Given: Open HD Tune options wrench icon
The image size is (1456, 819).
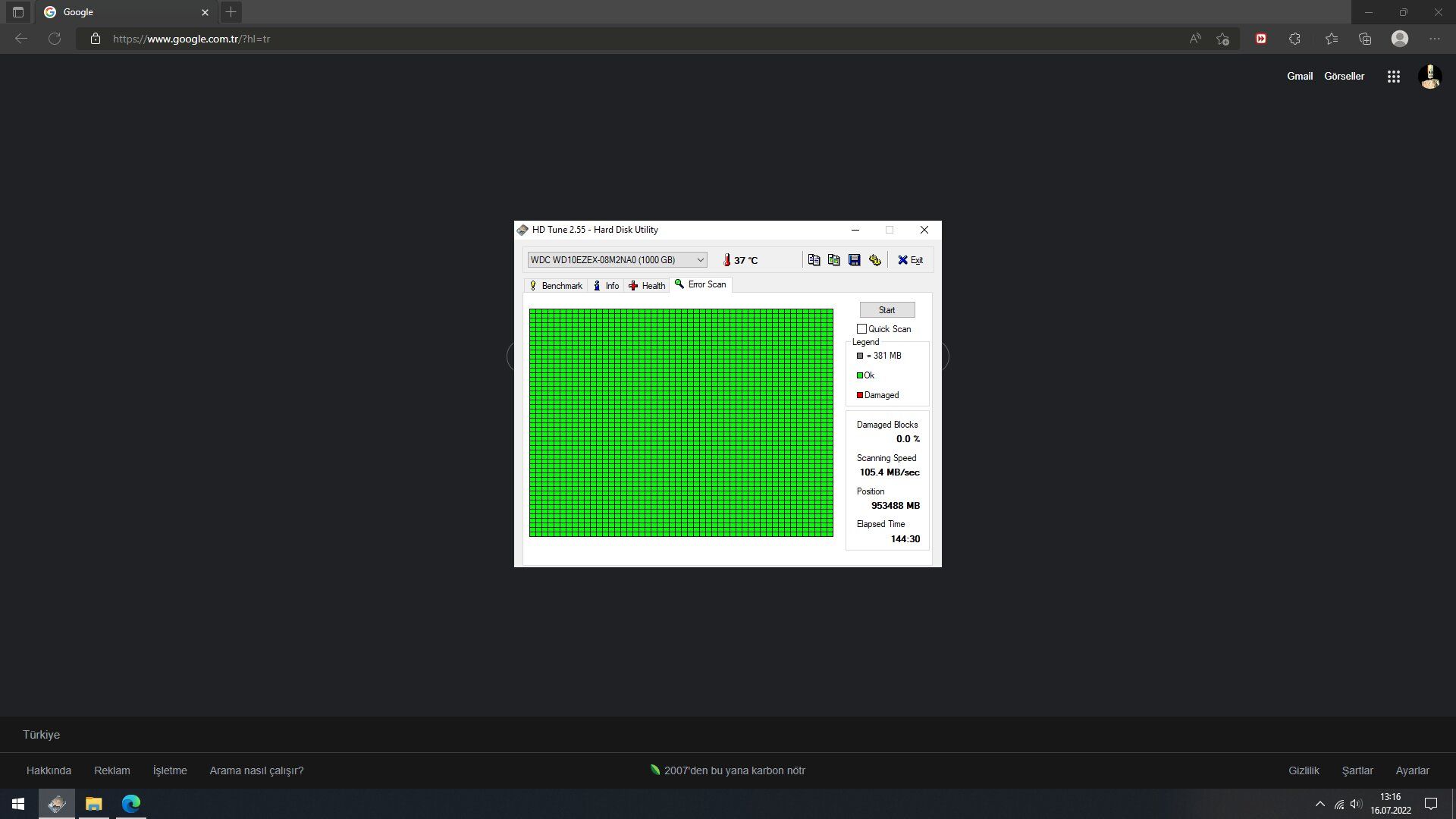Looking at the screenshot, I should (875, 260).
